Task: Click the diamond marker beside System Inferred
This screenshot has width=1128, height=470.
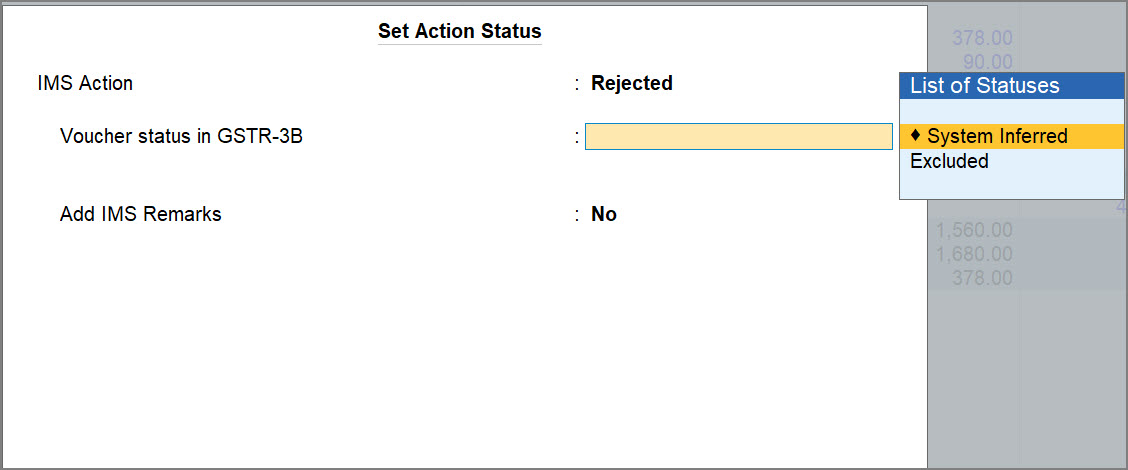Action: 915,136
